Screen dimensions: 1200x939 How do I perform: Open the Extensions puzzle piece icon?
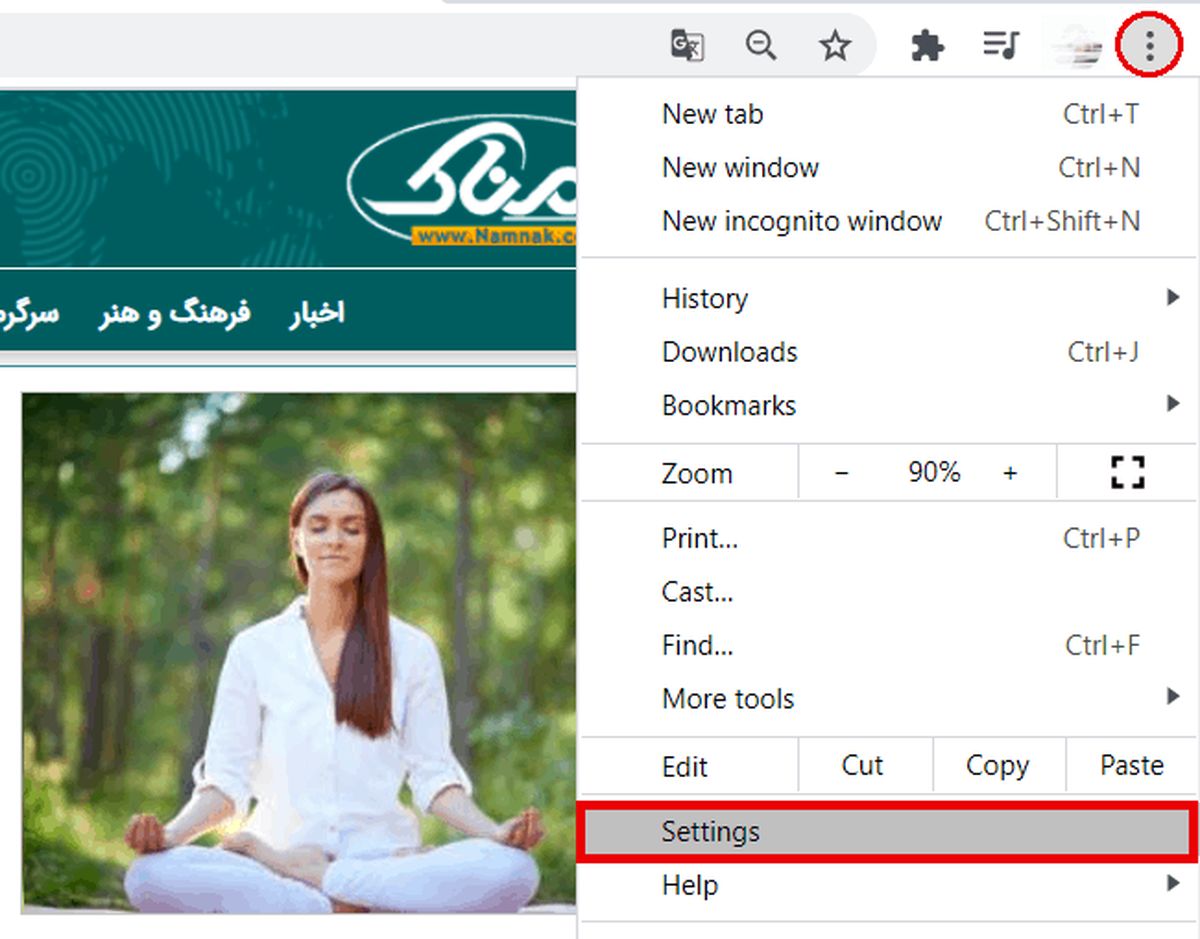pyautogui.click(x=928, y=45)
